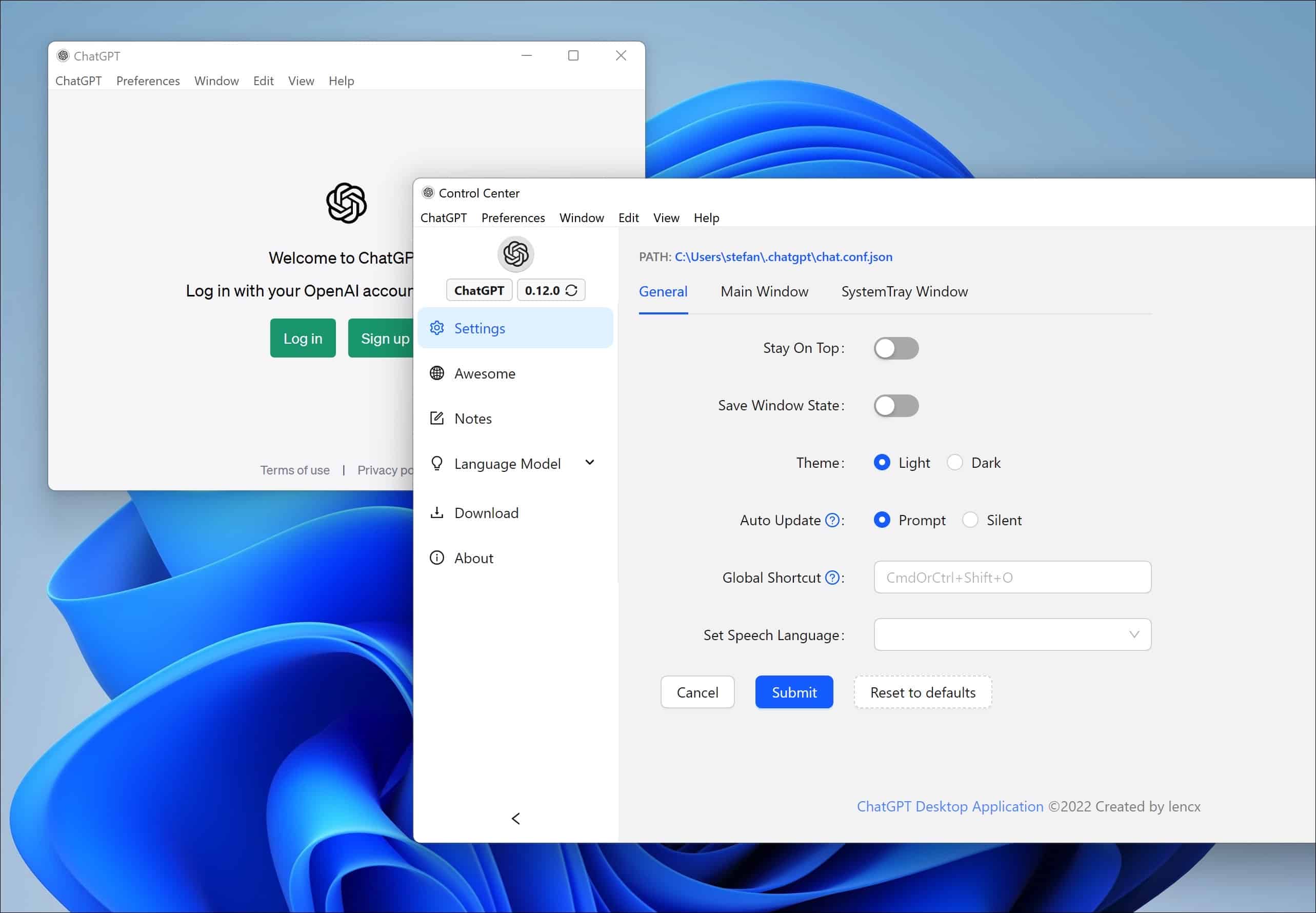Expand the Language Model dropdown
Viewport: 1316px width, 913px height.
590,463
